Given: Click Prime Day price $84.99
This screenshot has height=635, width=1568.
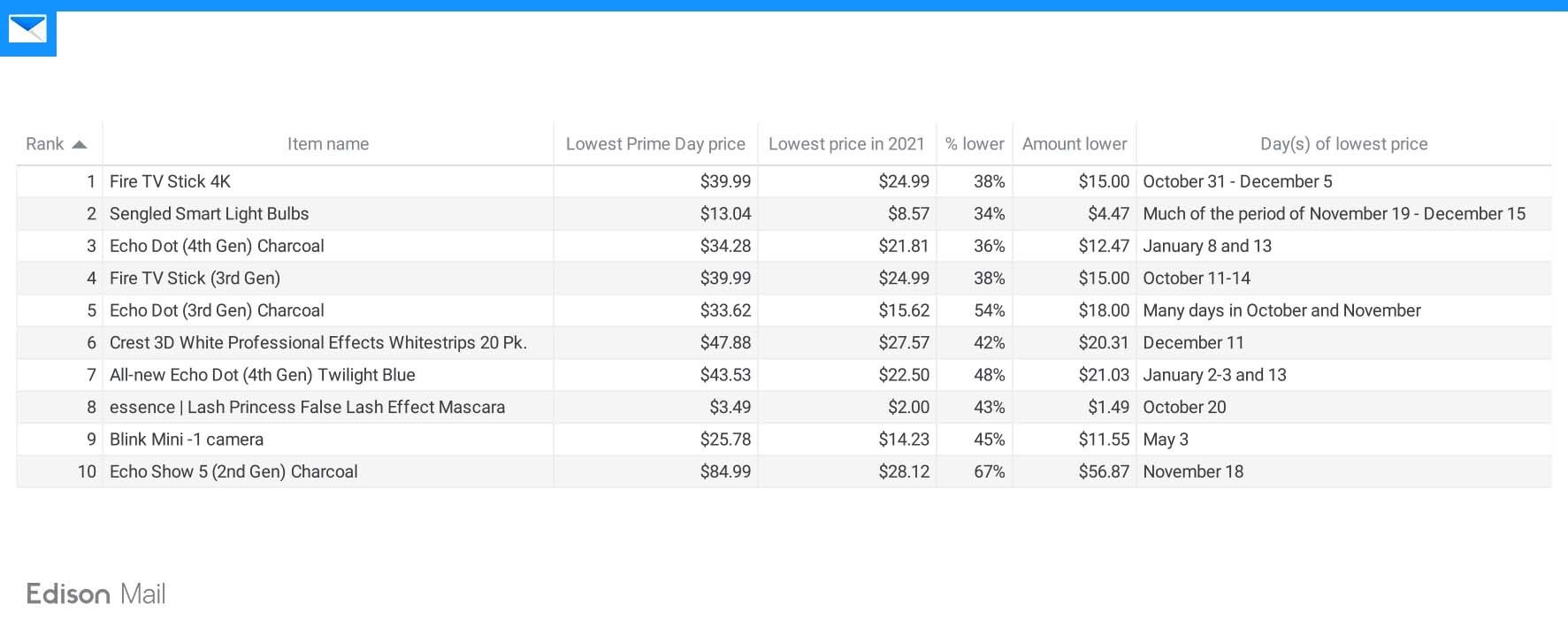Looking at the screenshot, I should [725, 472].
